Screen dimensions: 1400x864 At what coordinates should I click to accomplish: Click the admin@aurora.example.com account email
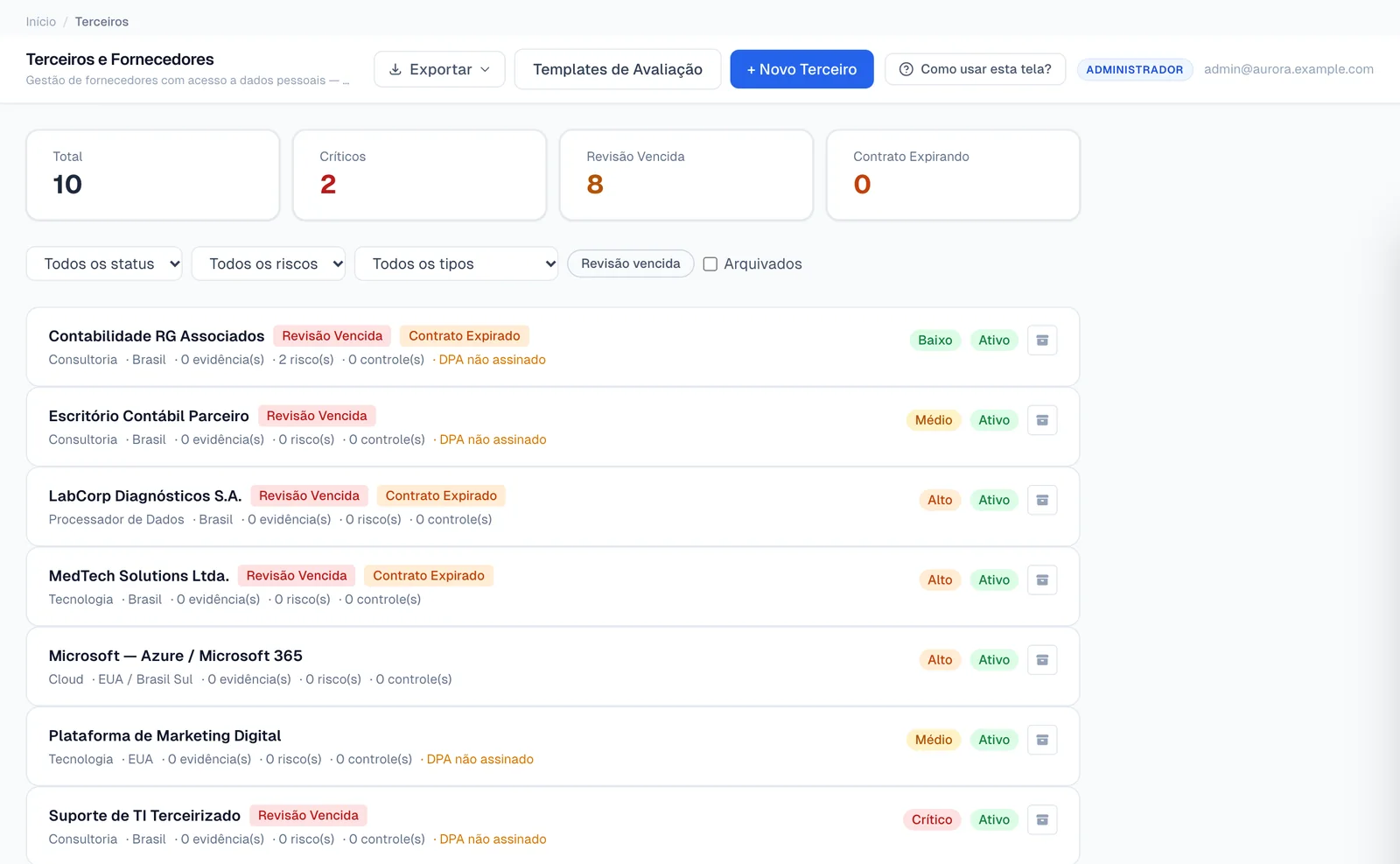[1289, 69]
